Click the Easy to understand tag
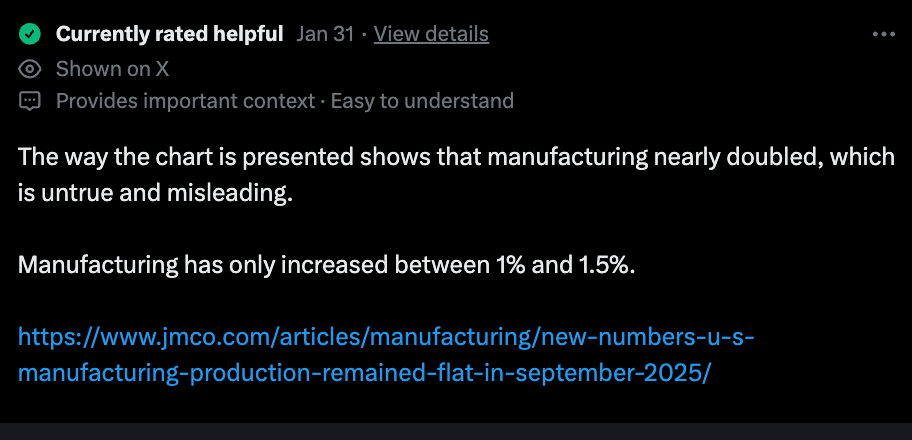Image resolution: width=912 pixels, height=440 pixels. [x=422, y=101]
